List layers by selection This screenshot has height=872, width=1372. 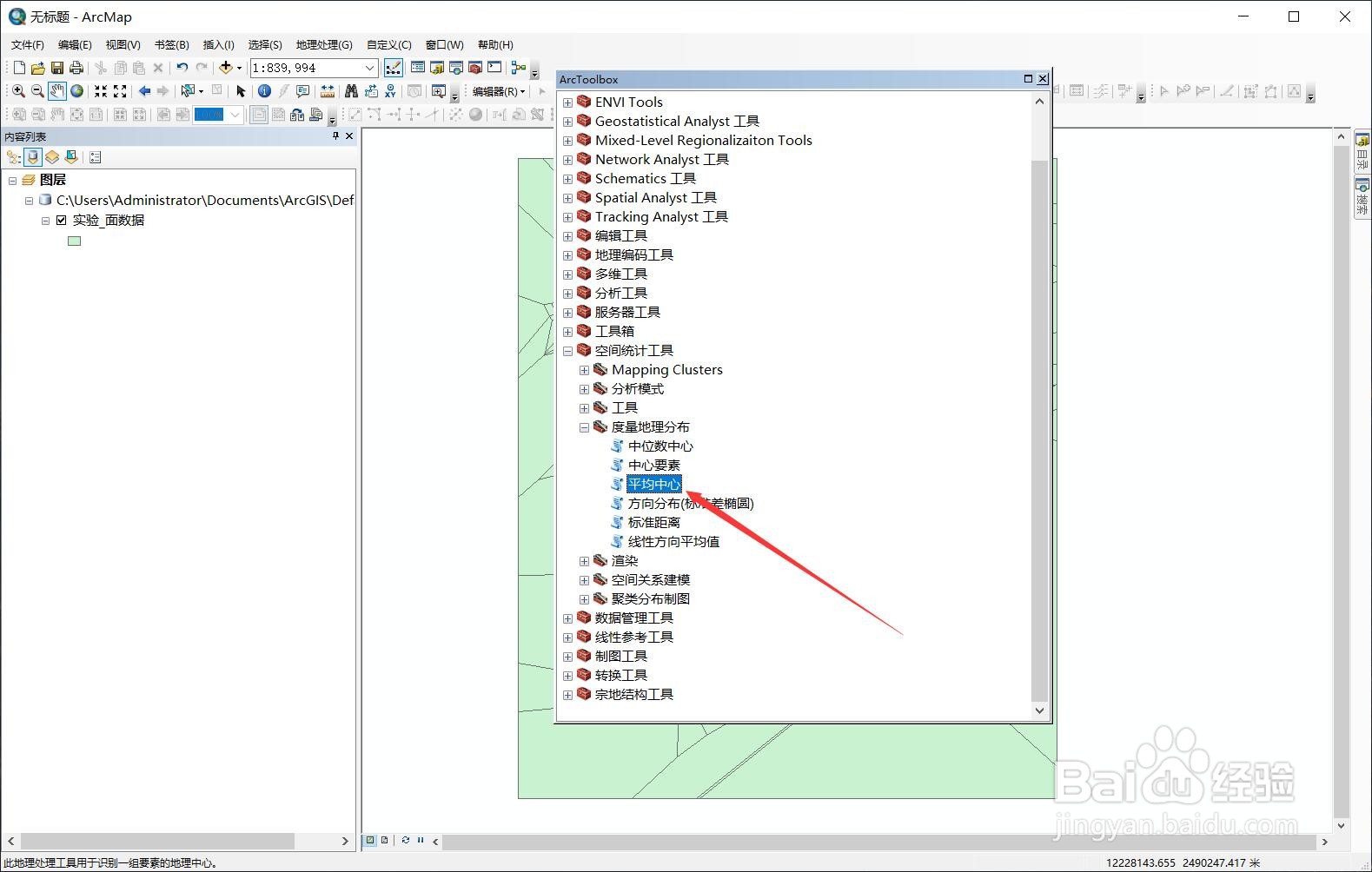[71, 157]
